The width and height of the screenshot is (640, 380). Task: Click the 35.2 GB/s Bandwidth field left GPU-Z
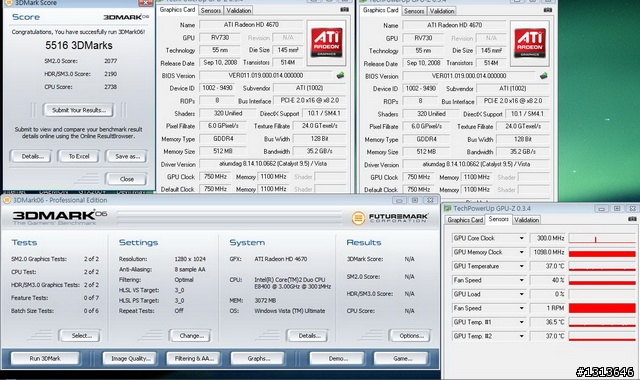[x=320, y=151]
